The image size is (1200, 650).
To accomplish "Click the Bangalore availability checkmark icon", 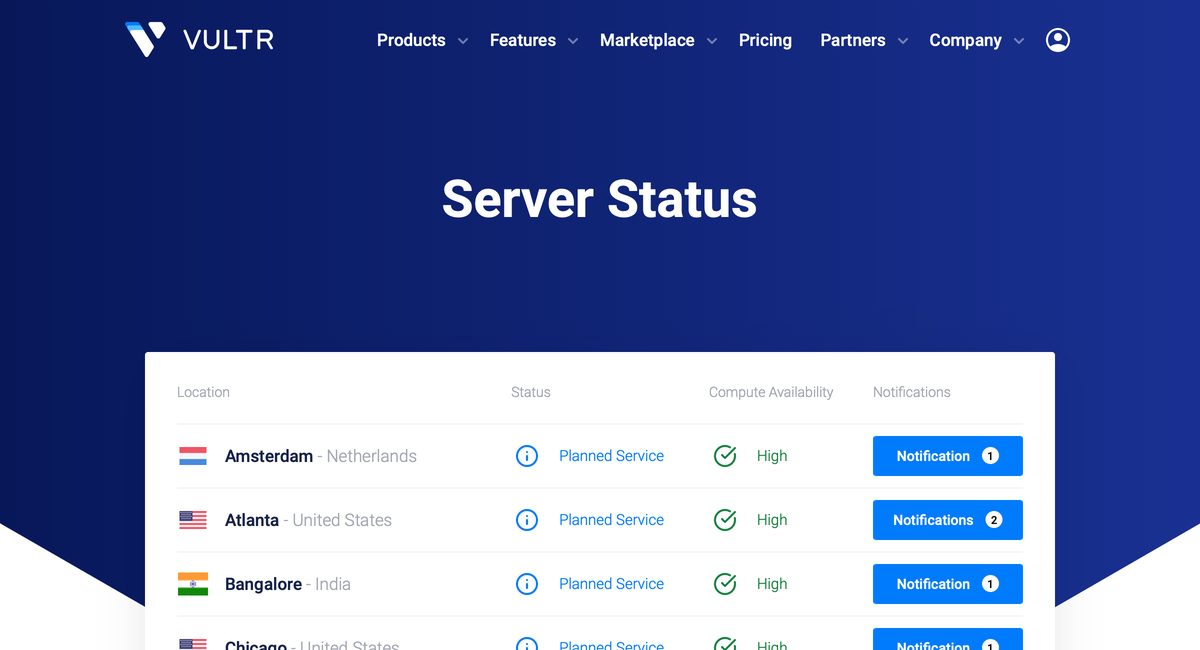I will click(x=725, y=584).
